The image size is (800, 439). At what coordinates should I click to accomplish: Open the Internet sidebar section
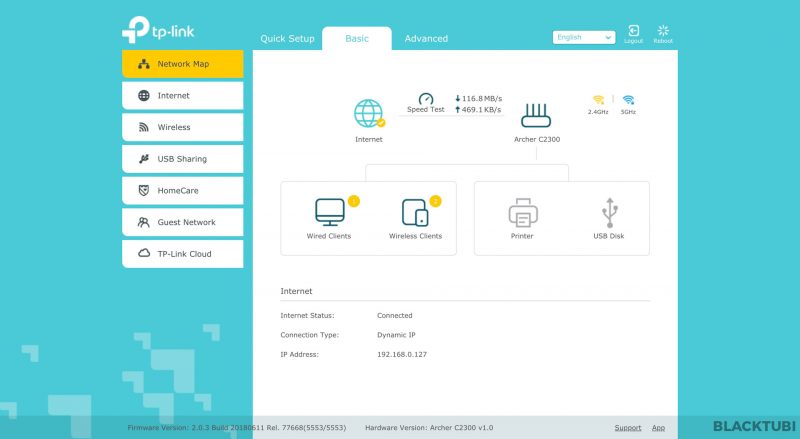click(183, 95)
